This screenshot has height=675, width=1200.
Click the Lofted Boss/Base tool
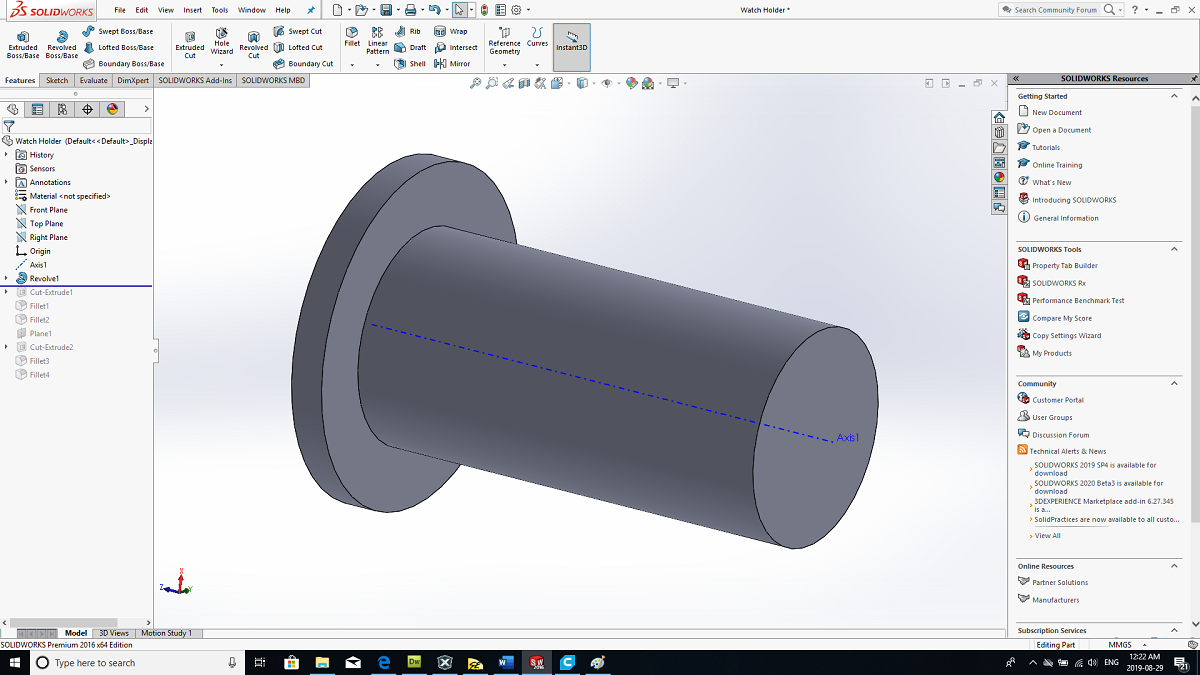point(119,47)
